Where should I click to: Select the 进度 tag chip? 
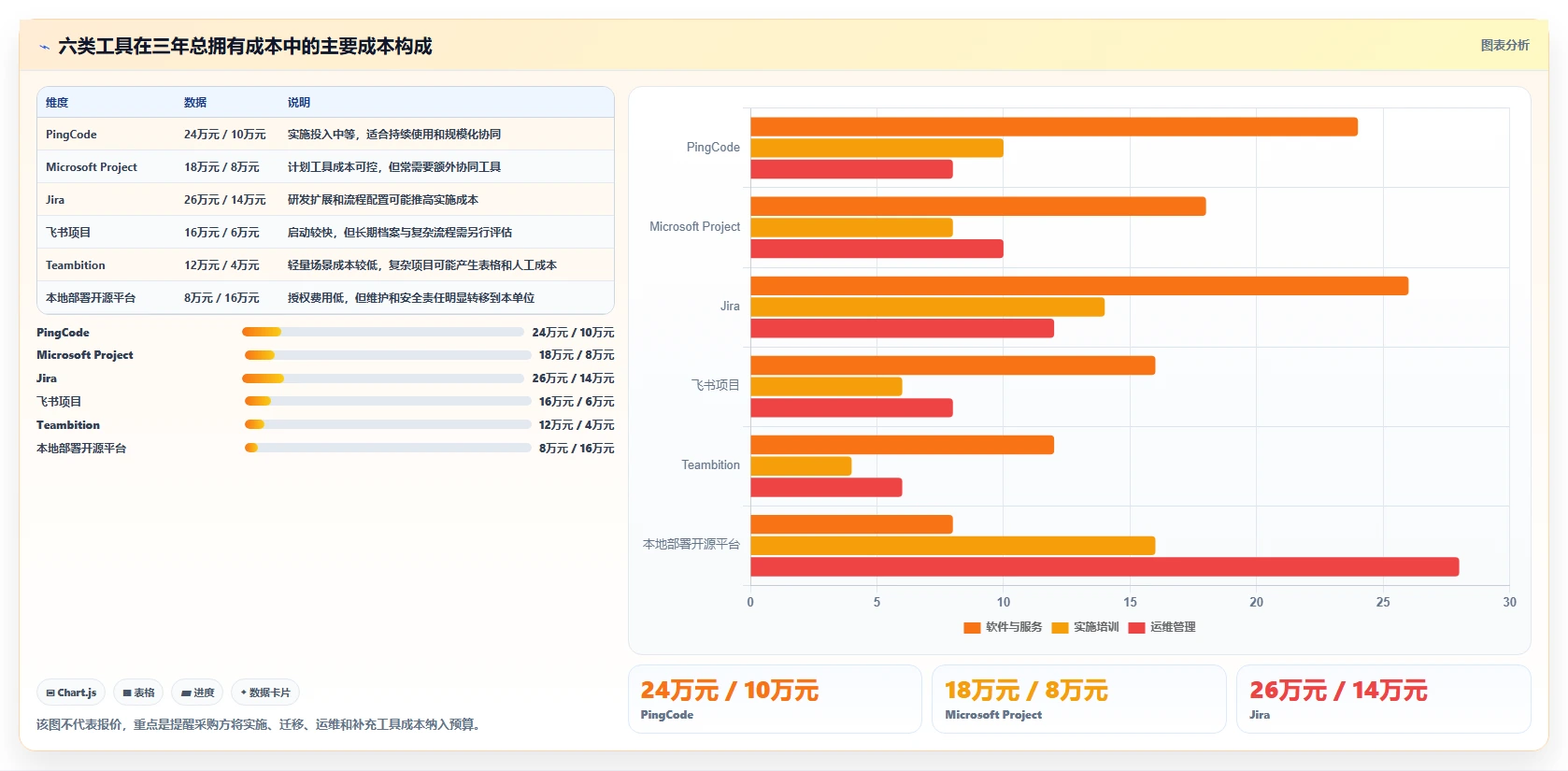click(x=197, y=692)
